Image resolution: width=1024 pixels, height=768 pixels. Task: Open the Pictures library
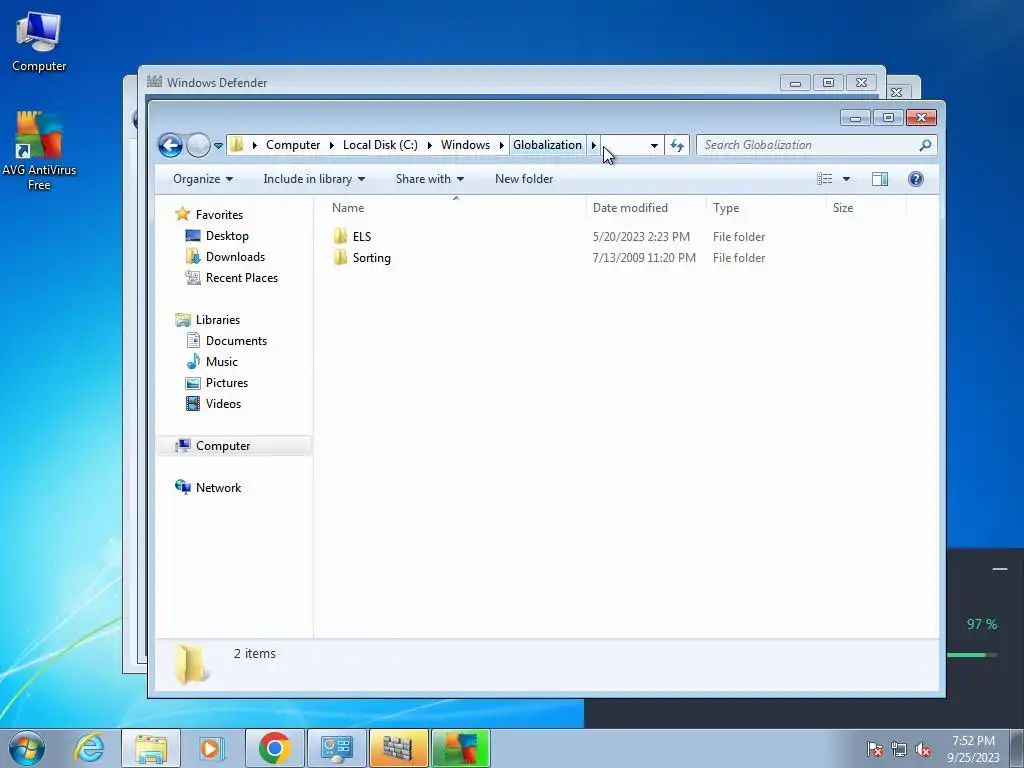227,382
